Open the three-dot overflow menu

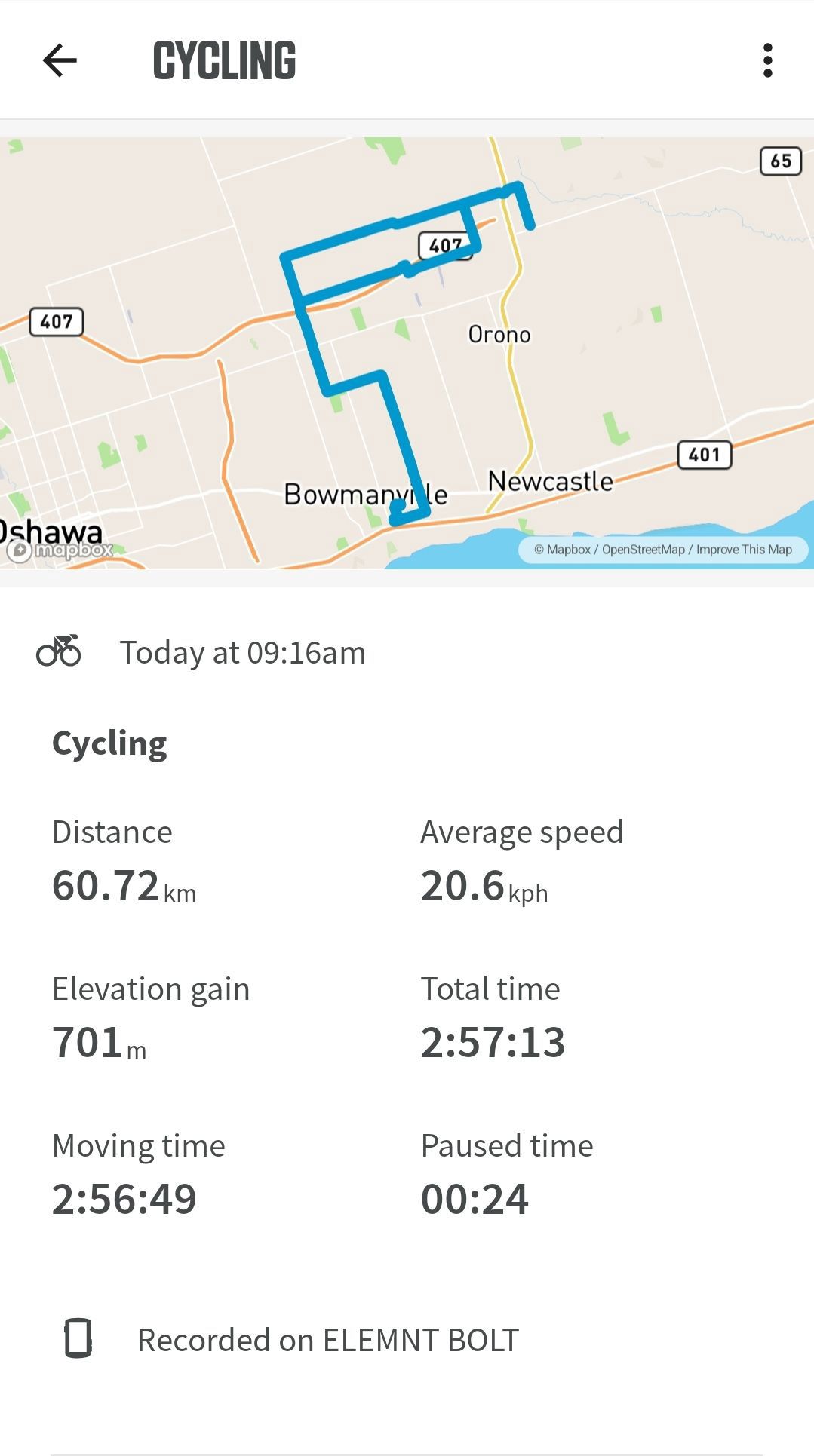tap(768, 60)
